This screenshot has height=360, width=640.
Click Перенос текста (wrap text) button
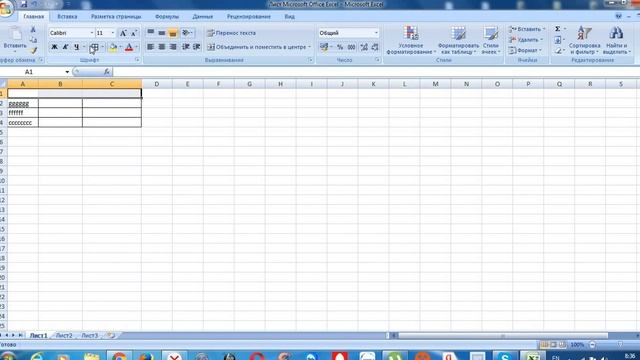coord(231,33)
